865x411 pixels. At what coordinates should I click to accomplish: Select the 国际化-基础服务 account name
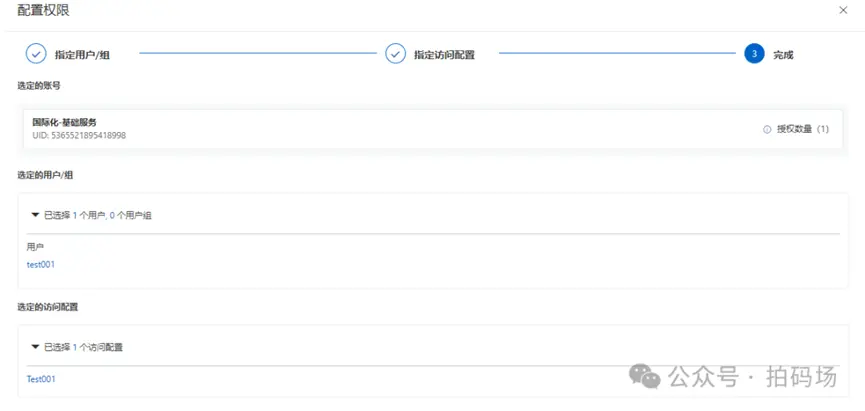(x=64, y=122)
